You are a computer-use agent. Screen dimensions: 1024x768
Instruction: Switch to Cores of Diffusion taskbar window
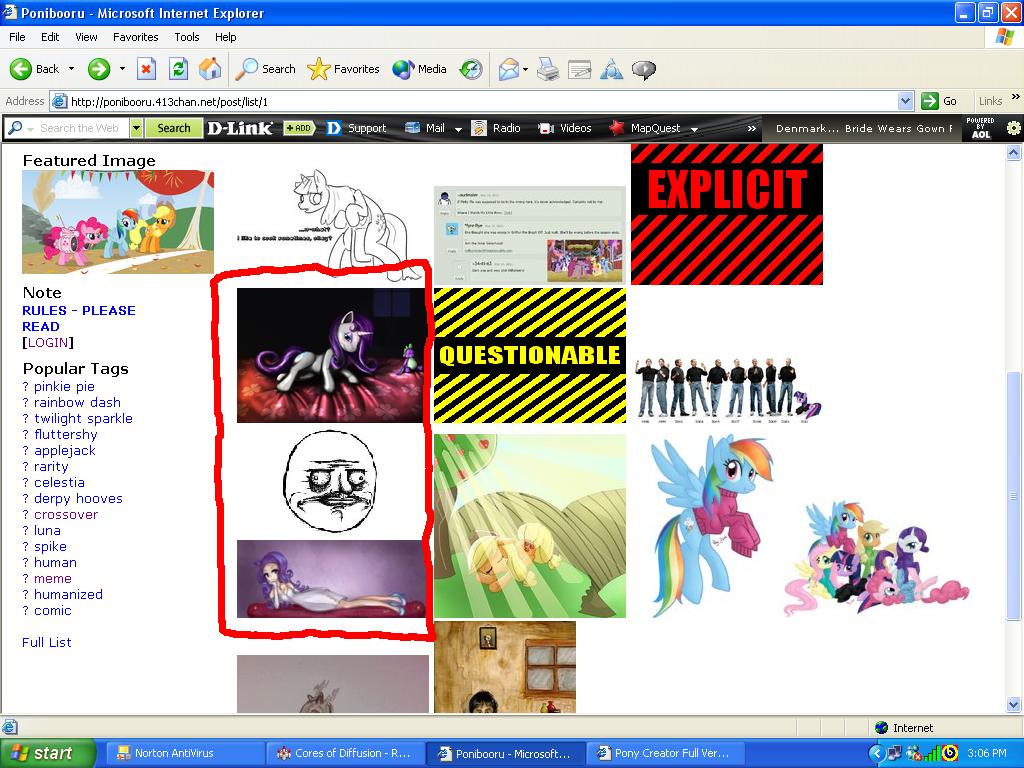[345, 753]
